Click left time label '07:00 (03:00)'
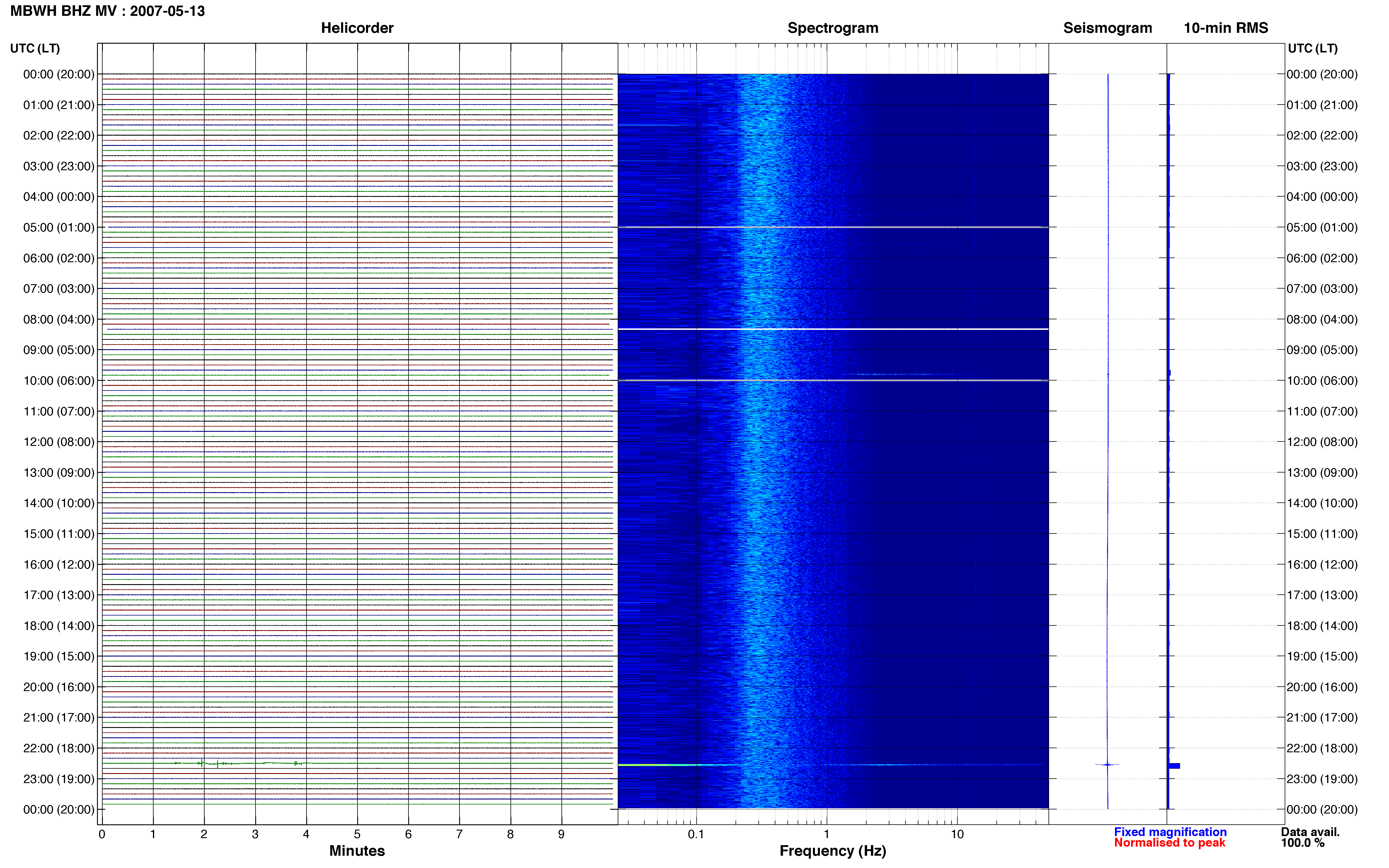The image size is (1389, 868). [59, 289]
